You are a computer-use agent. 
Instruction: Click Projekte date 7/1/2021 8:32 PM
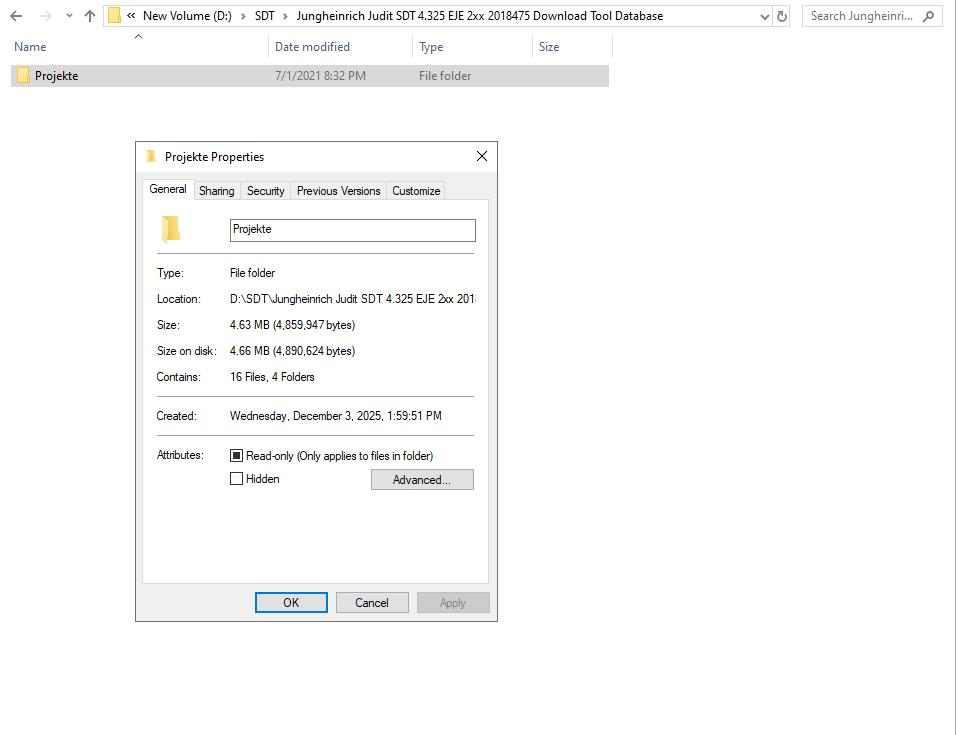[x=320, y=76]
